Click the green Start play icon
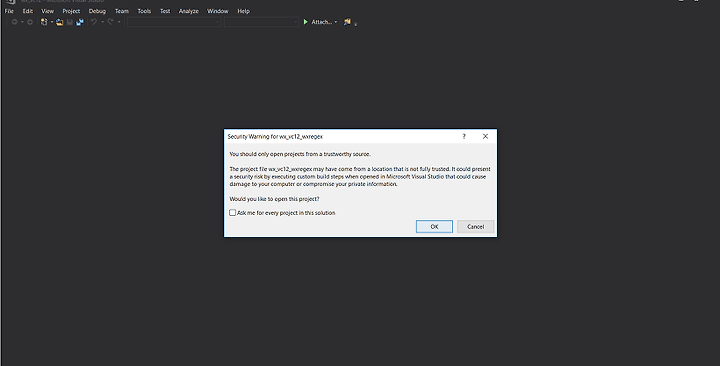Screen dimensions: 720x366 [x=305, y=22]
